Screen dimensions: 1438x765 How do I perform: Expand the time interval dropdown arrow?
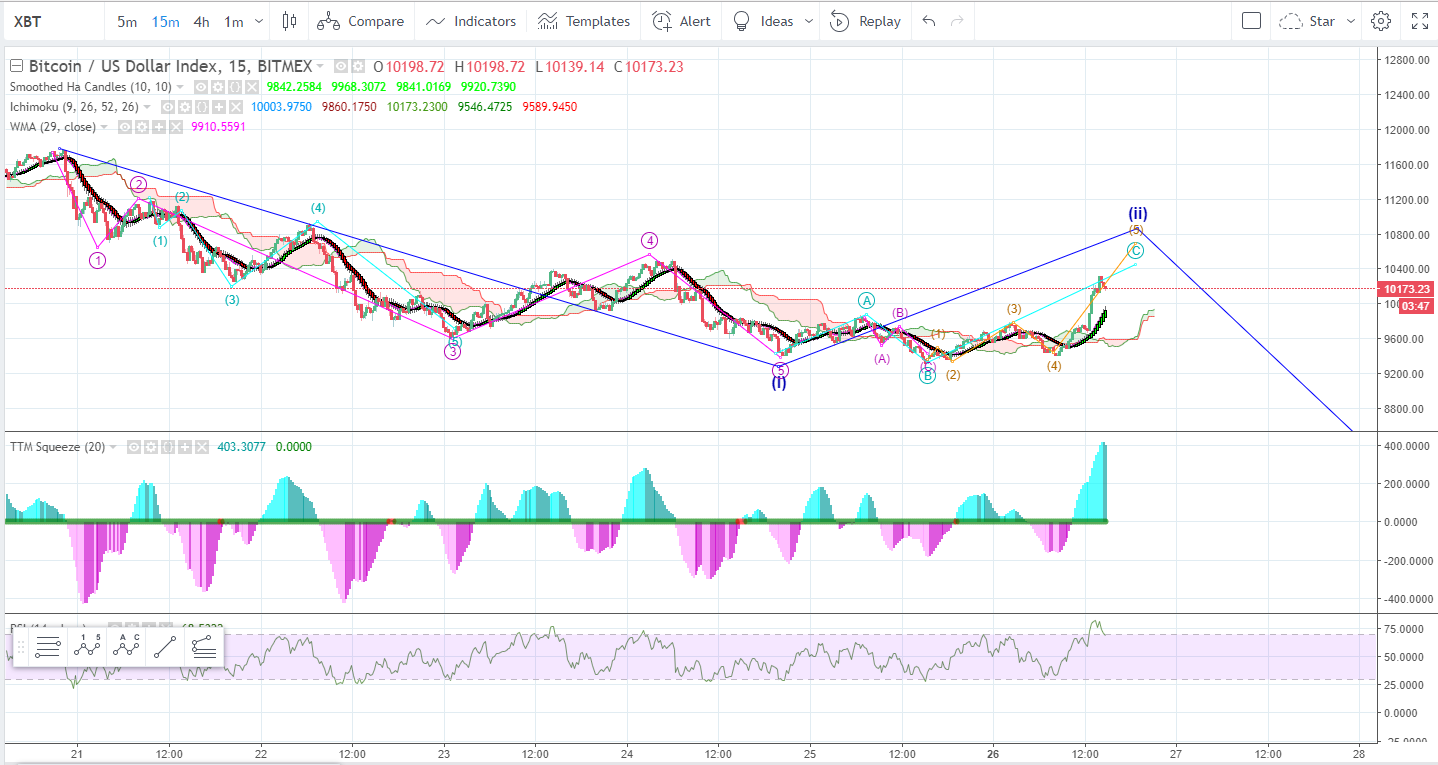coord(260,21)
